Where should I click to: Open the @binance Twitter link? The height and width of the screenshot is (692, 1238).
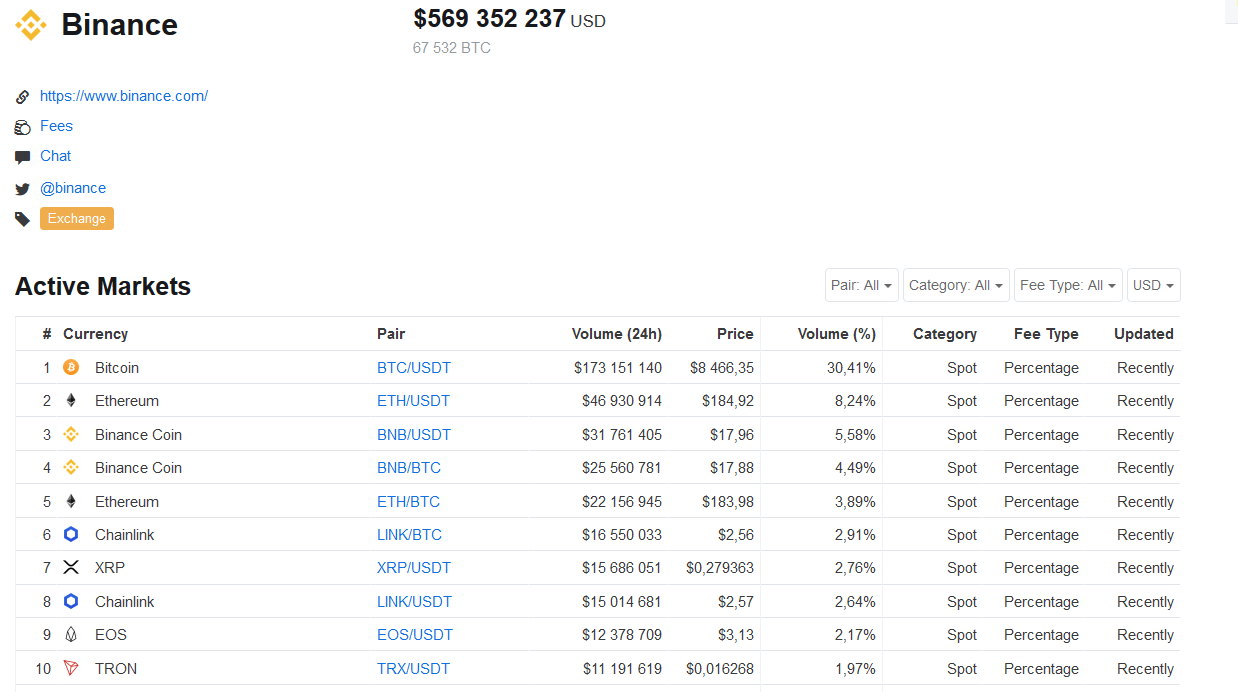pos(73,188)
